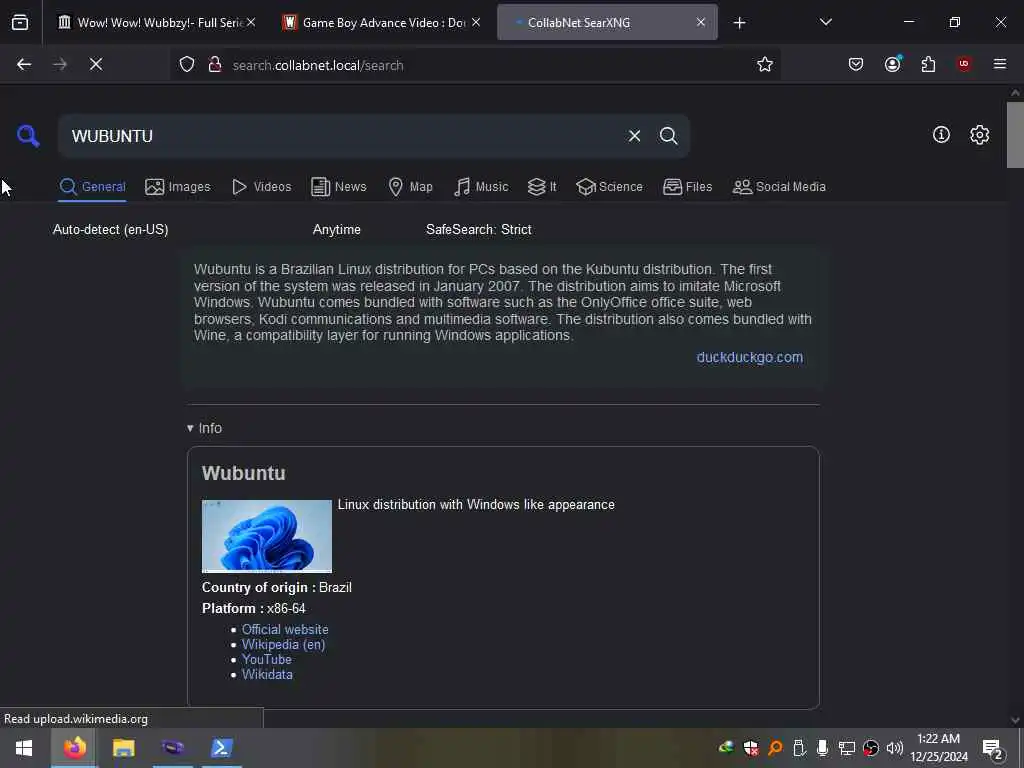Switch to the Images category
Screen dimensions: 1024x768
[178, 187]
